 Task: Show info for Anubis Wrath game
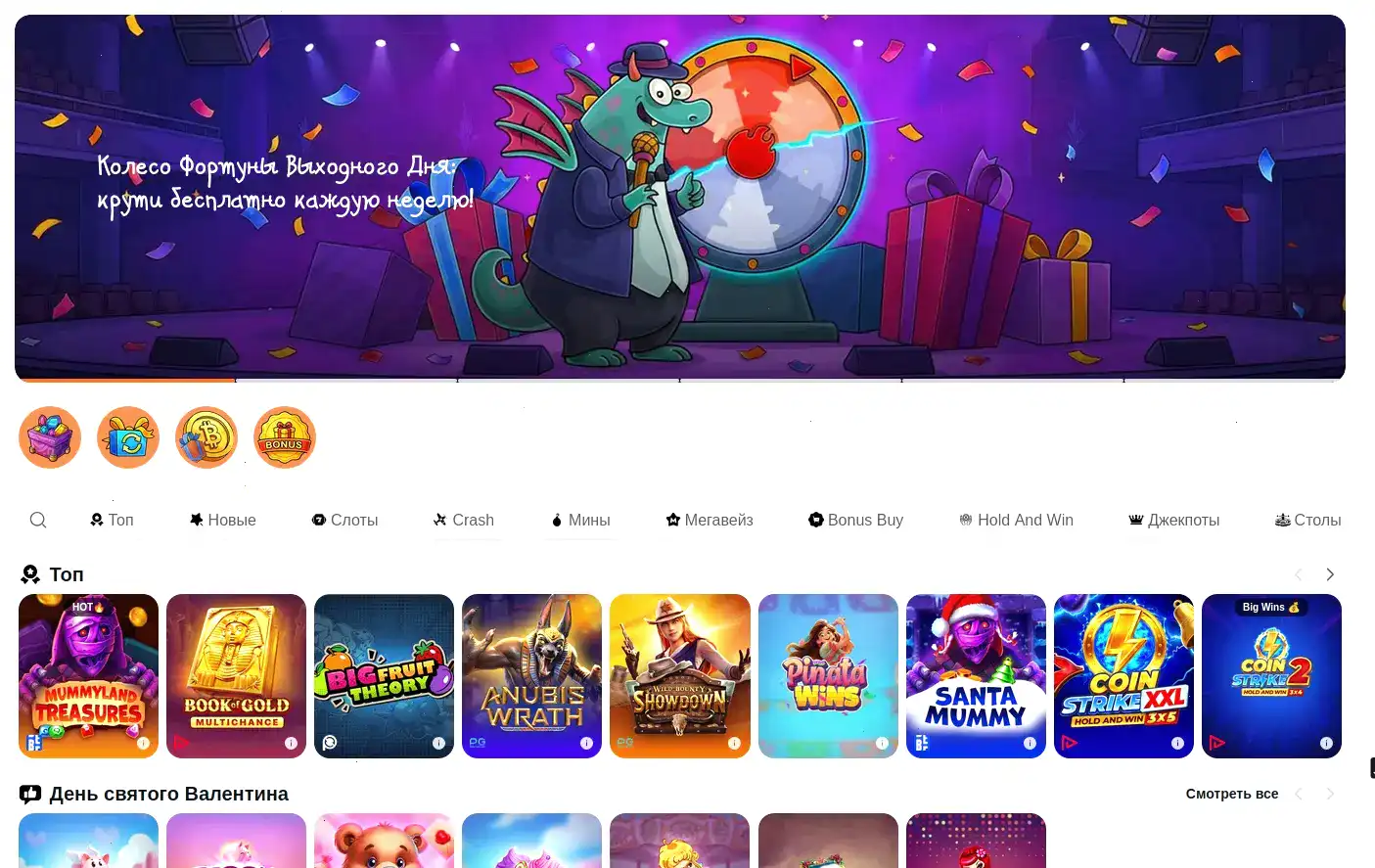click(586, 743)
